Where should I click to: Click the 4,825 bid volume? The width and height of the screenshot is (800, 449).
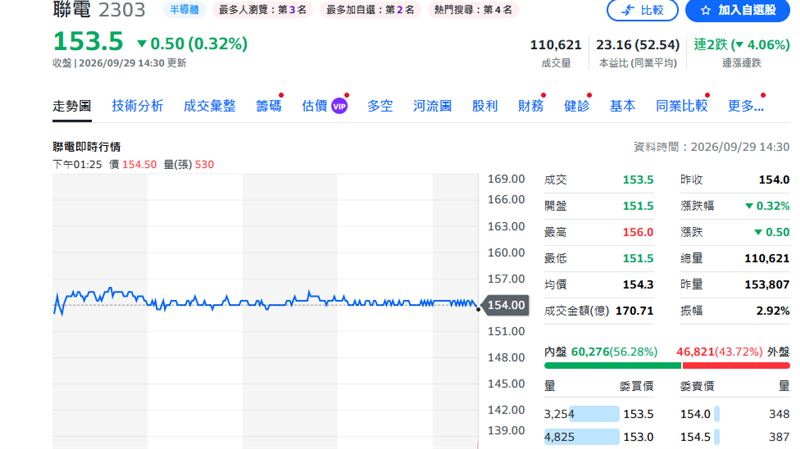[x=559, y=437]
